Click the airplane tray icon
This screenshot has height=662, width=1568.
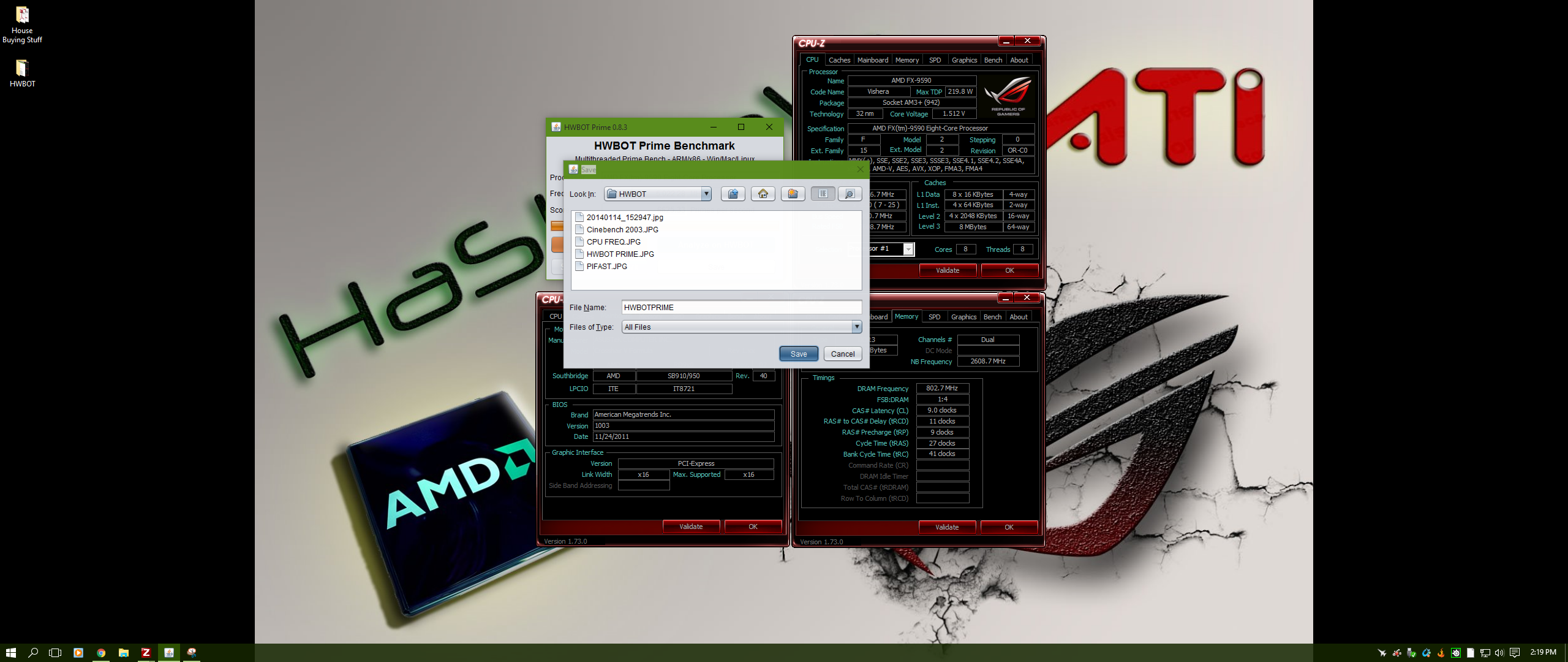point(1382,653)
